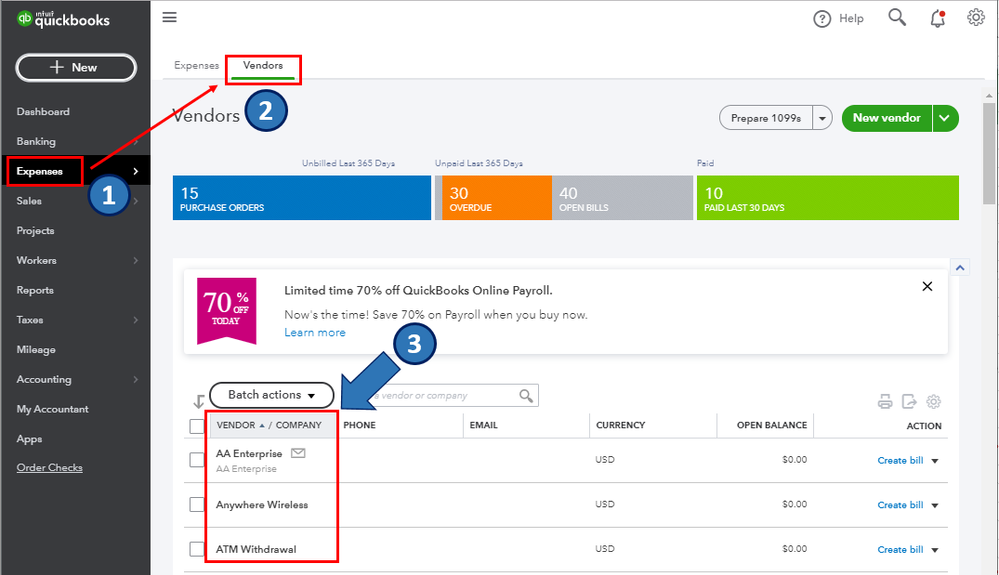Expand the Expenses sidebar submenu arrow
This screenshot has height=575, width=999.
pyautogui.click(x=136, y=171)
